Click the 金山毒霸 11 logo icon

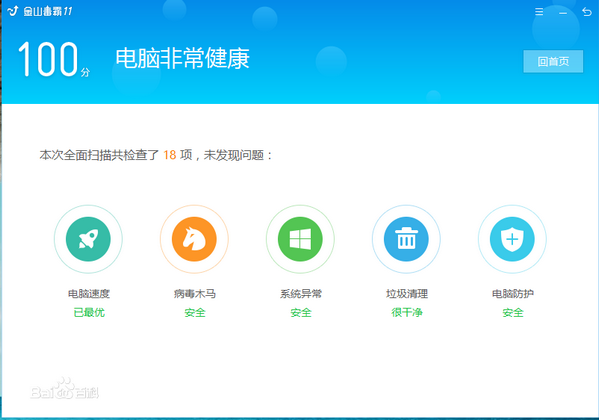pyautogui.click(x=13, y=11)
